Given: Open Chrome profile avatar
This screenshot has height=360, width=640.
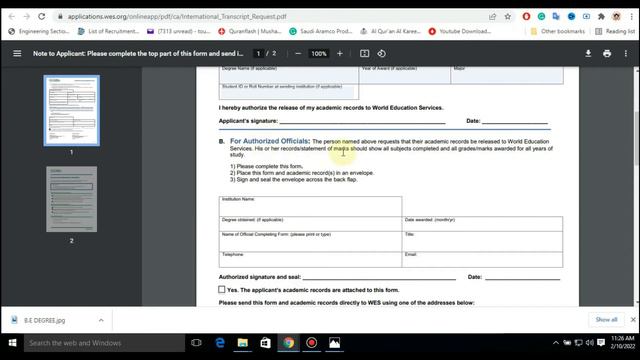Looking at the screenshot, I should point(616,16).
